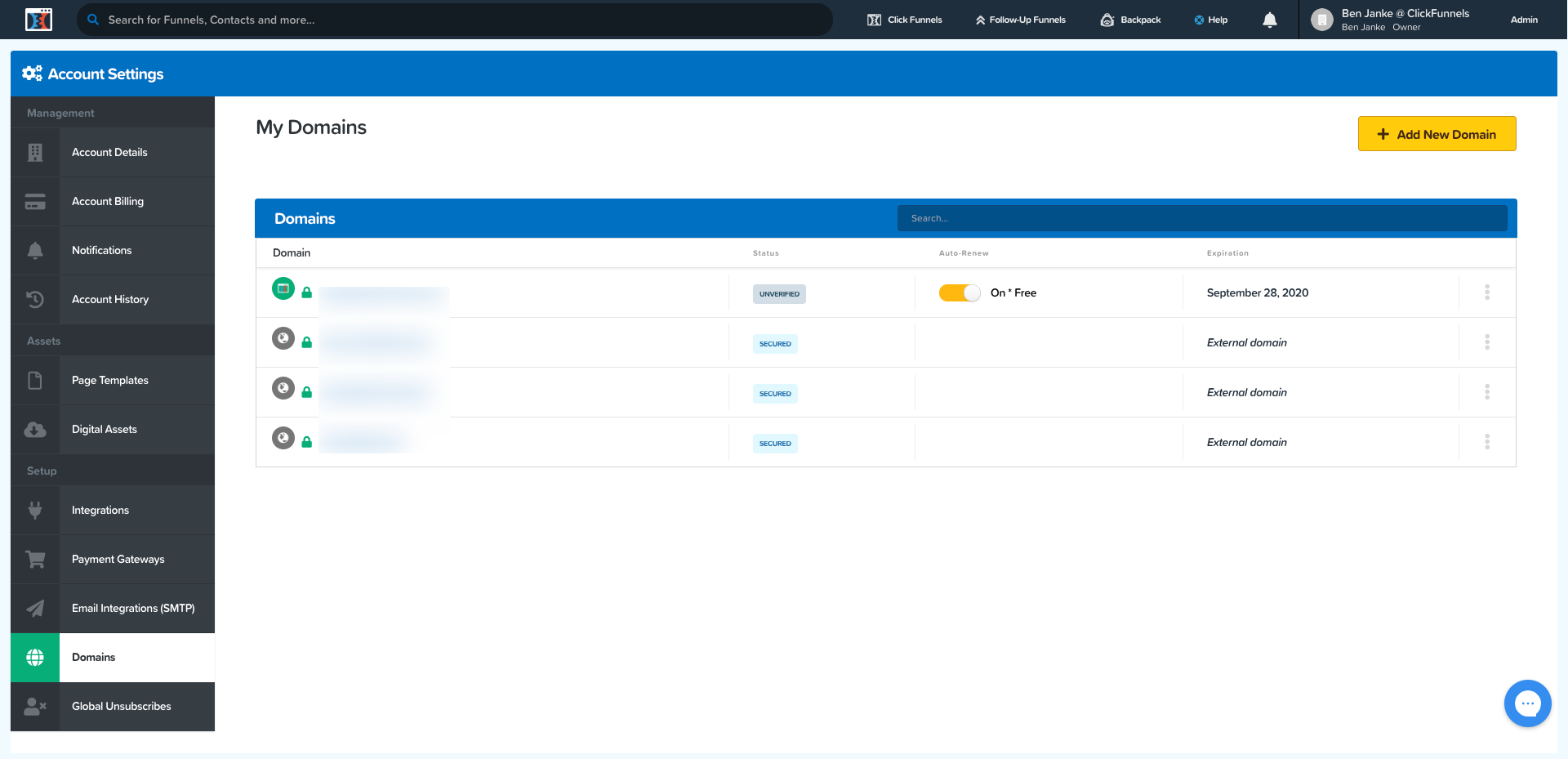Image resolution: width=1568 pixels, height=759 pixels.
Task: Click the Integrations plug icon
Action: [x=35, y=511]
